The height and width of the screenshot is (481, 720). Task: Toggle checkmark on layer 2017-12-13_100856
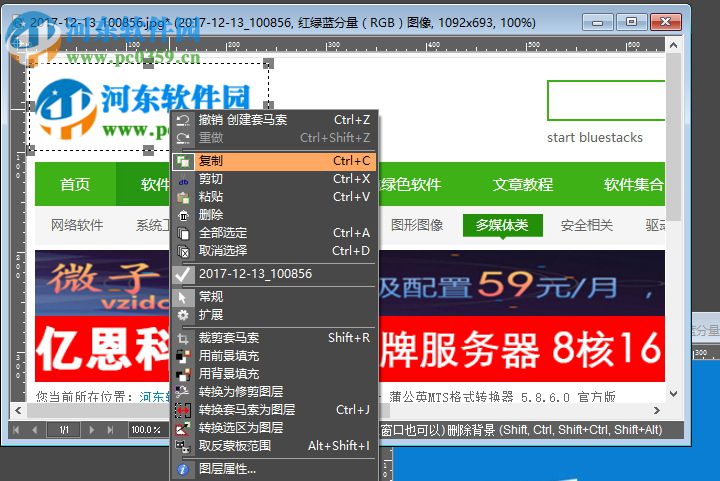(x=183, y=274)
